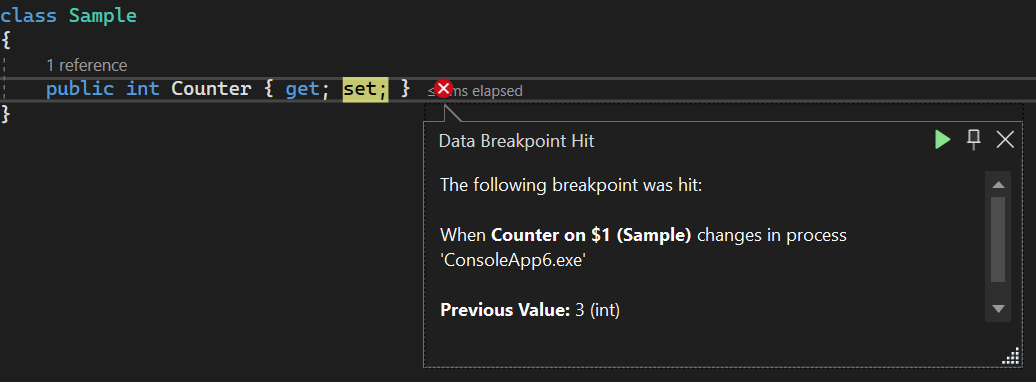1036x382 pixels.
Task: Click the highlighted "set;" accessor
Action: tap(365, 89)
